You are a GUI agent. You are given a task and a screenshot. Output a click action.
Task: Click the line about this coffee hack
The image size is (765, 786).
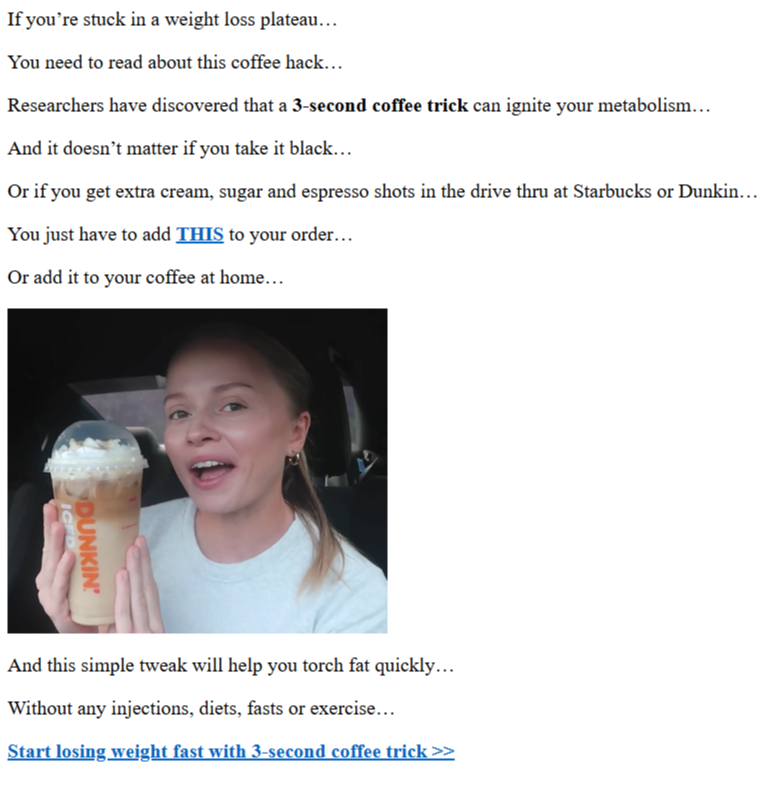tap(174, 62)
